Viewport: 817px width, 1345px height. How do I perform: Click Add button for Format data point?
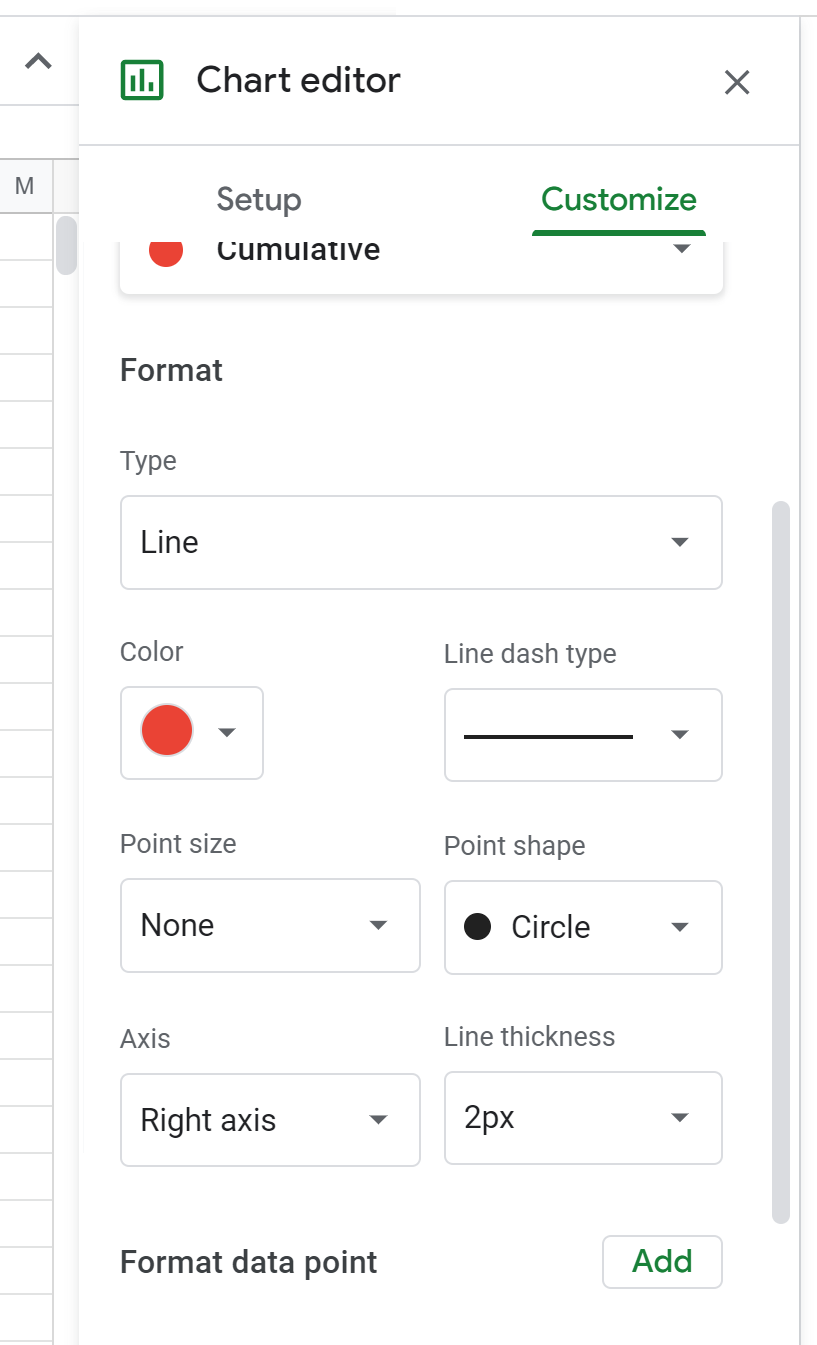click(x=662, y=1262)
